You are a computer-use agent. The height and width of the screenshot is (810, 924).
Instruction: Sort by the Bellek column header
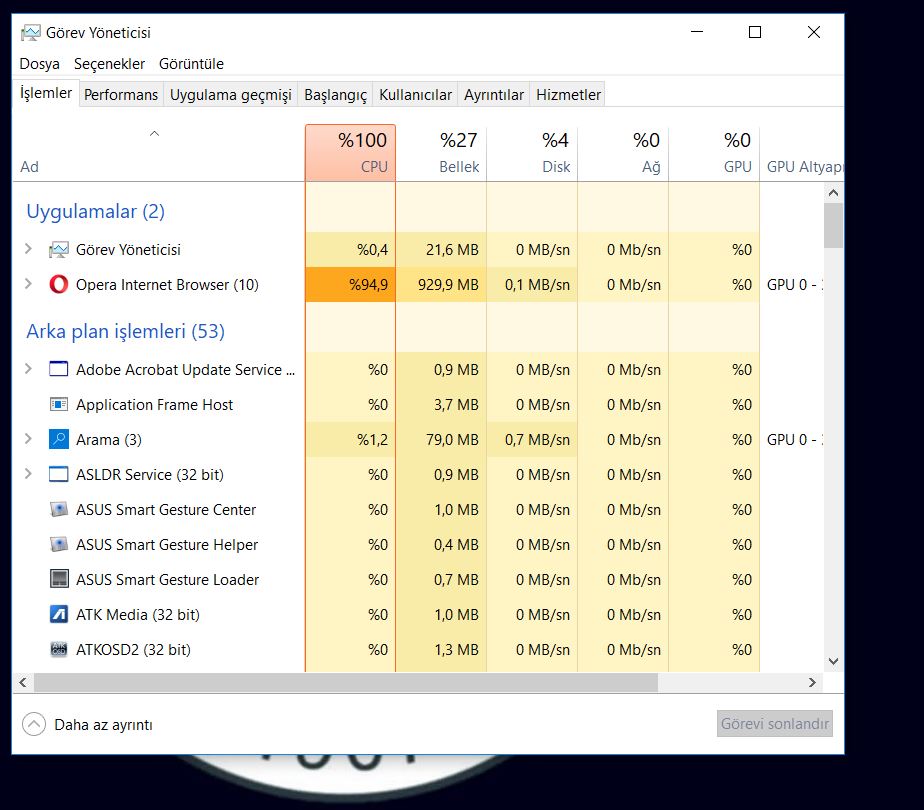tap(441, 153)
